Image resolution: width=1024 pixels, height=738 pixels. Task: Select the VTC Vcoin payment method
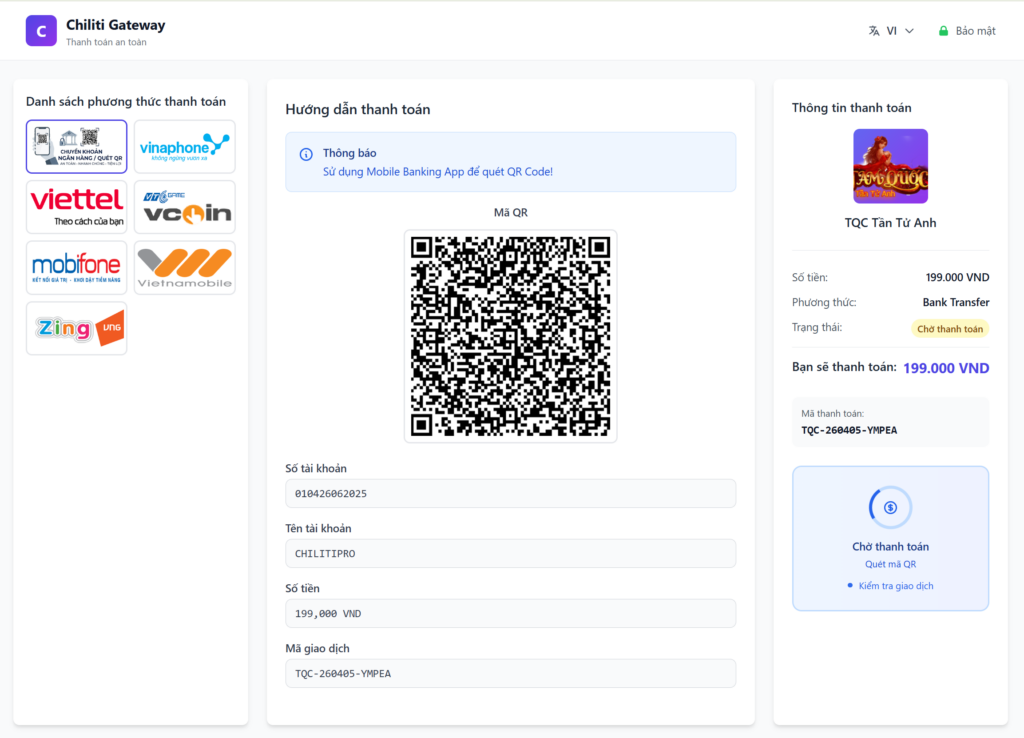tap(185, 207)
